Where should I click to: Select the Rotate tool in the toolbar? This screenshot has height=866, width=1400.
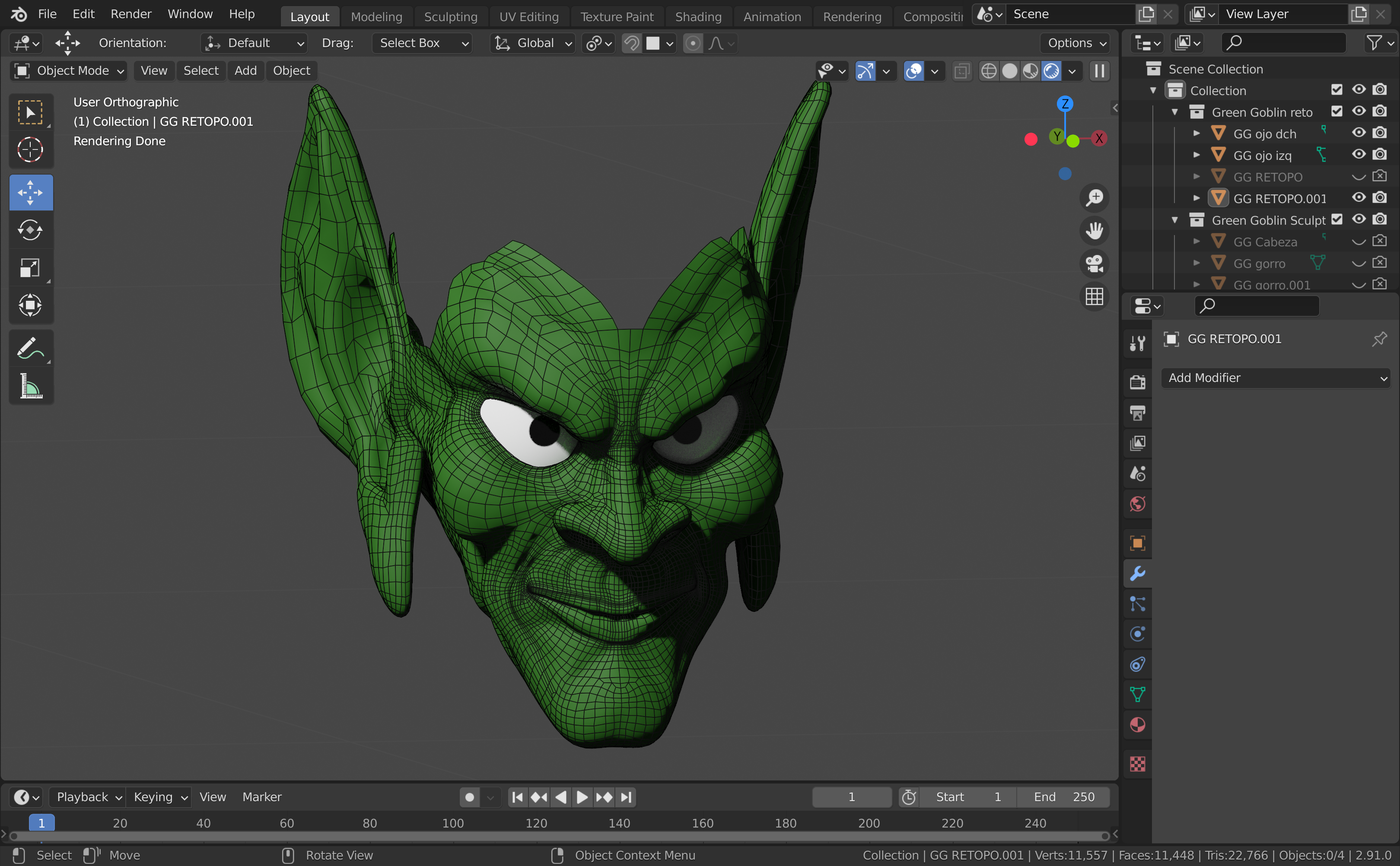pyautogui.click(x=30, y=230)
